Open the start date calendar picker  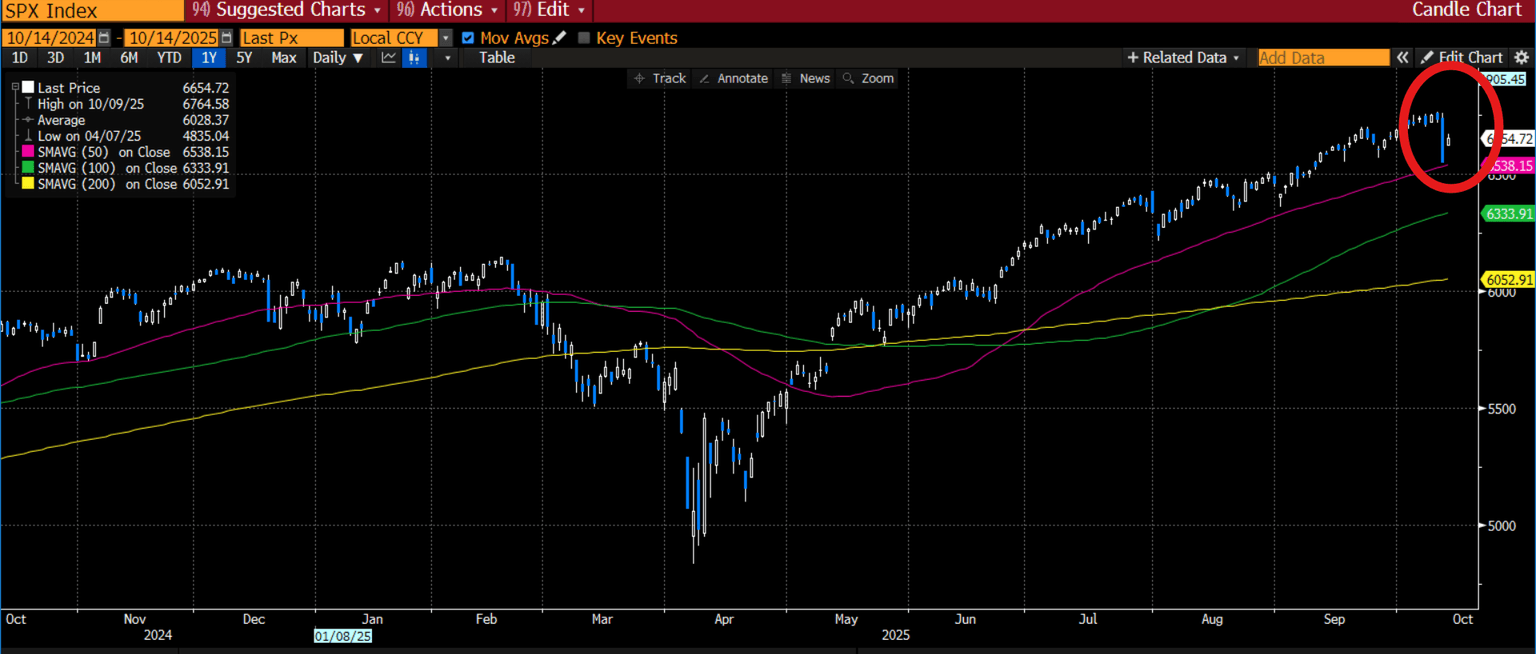[x=103, y=38]
